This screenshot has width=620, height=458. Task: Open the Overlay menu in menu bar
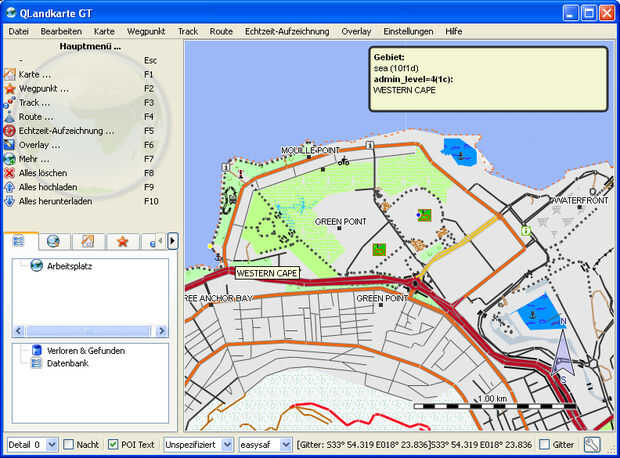tap(356, 31)
